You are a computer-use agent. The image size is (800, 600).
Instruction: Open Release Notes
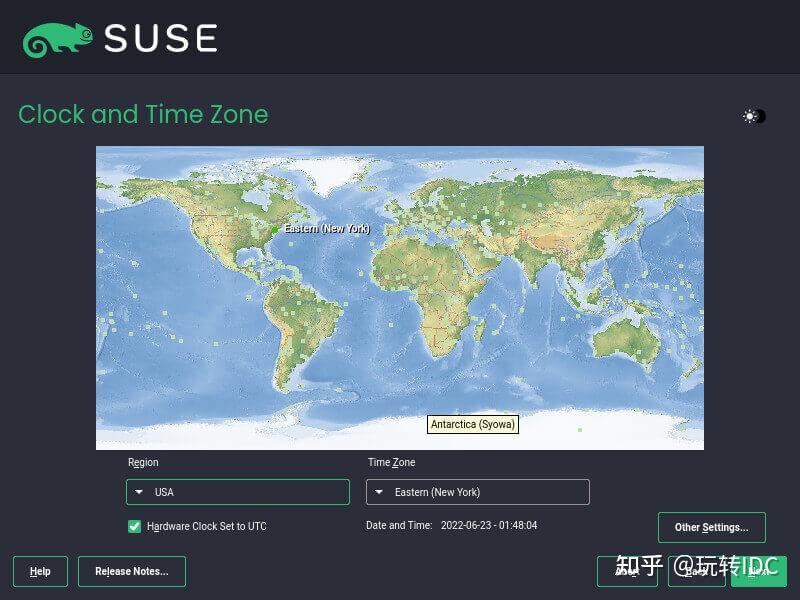pyautogui.click(x=131, y=571)
